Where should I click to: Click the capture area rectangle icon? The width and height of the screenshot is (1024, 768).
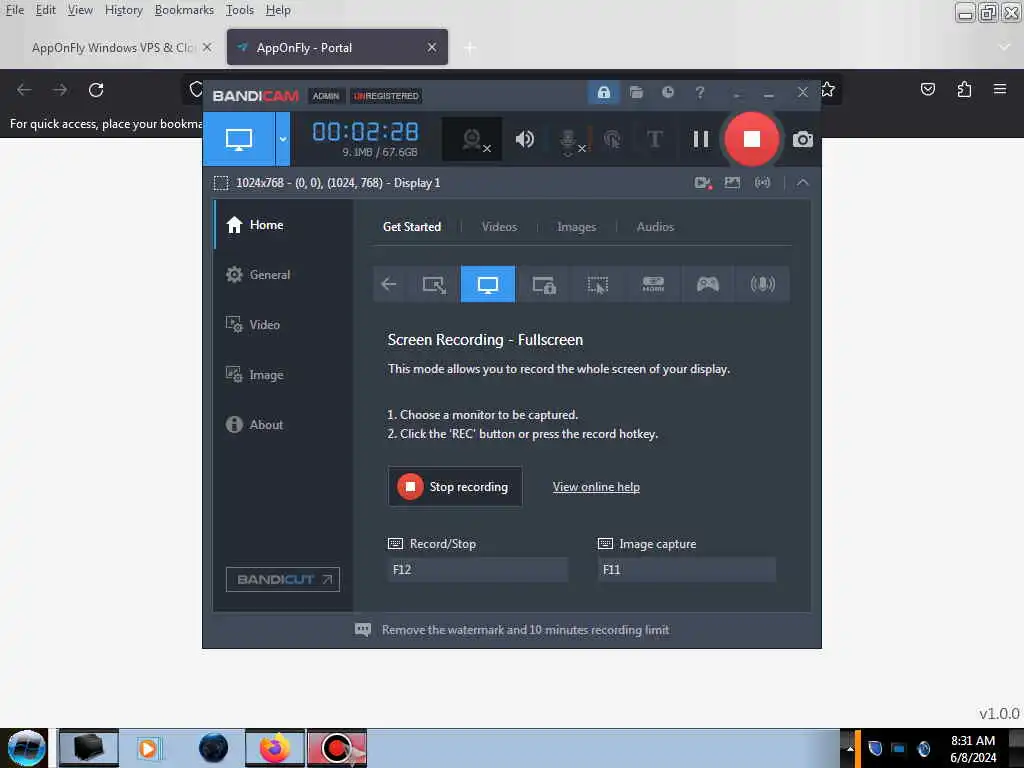(221, 183)
